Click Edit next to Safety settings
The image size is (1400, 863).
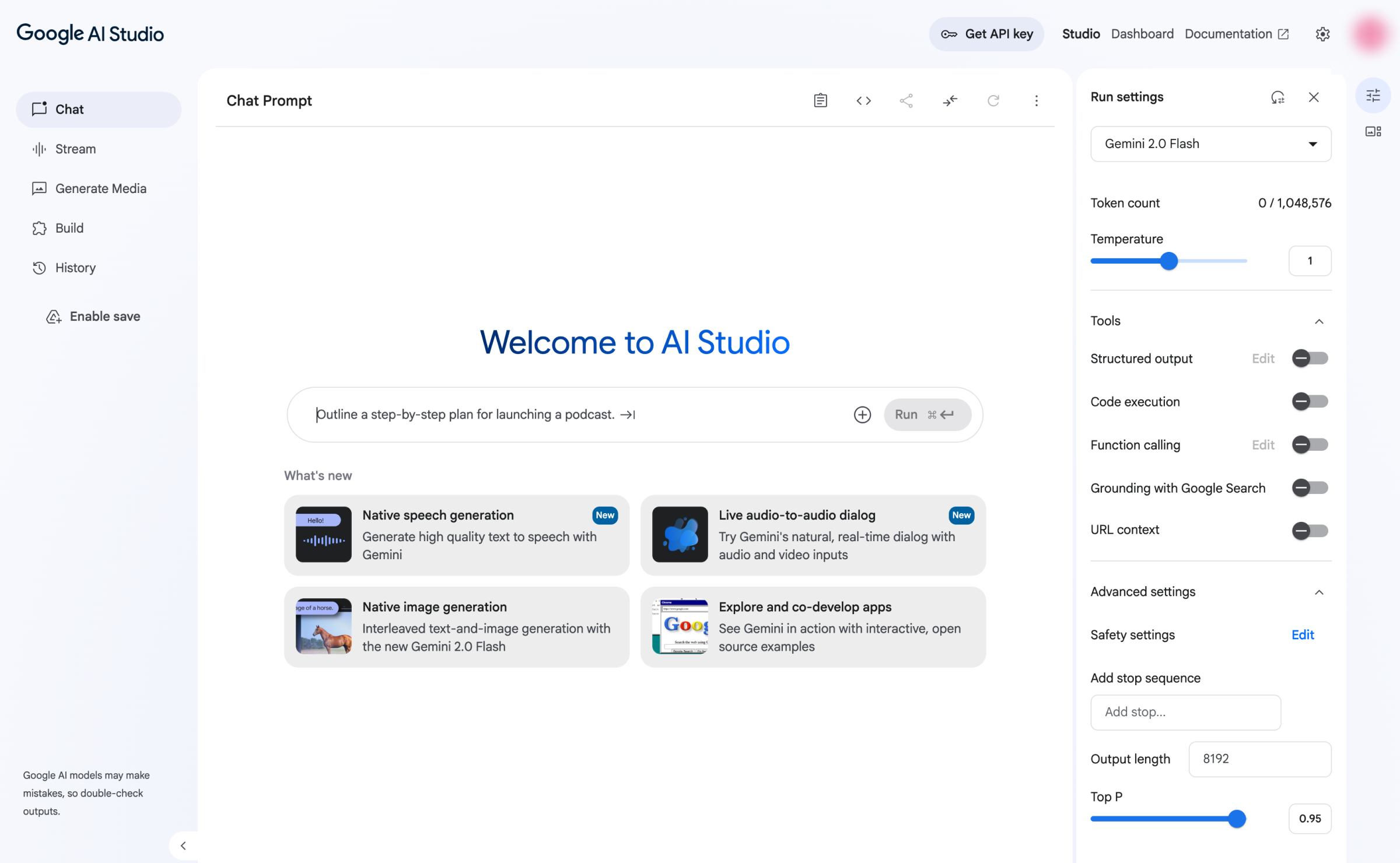1302,634
